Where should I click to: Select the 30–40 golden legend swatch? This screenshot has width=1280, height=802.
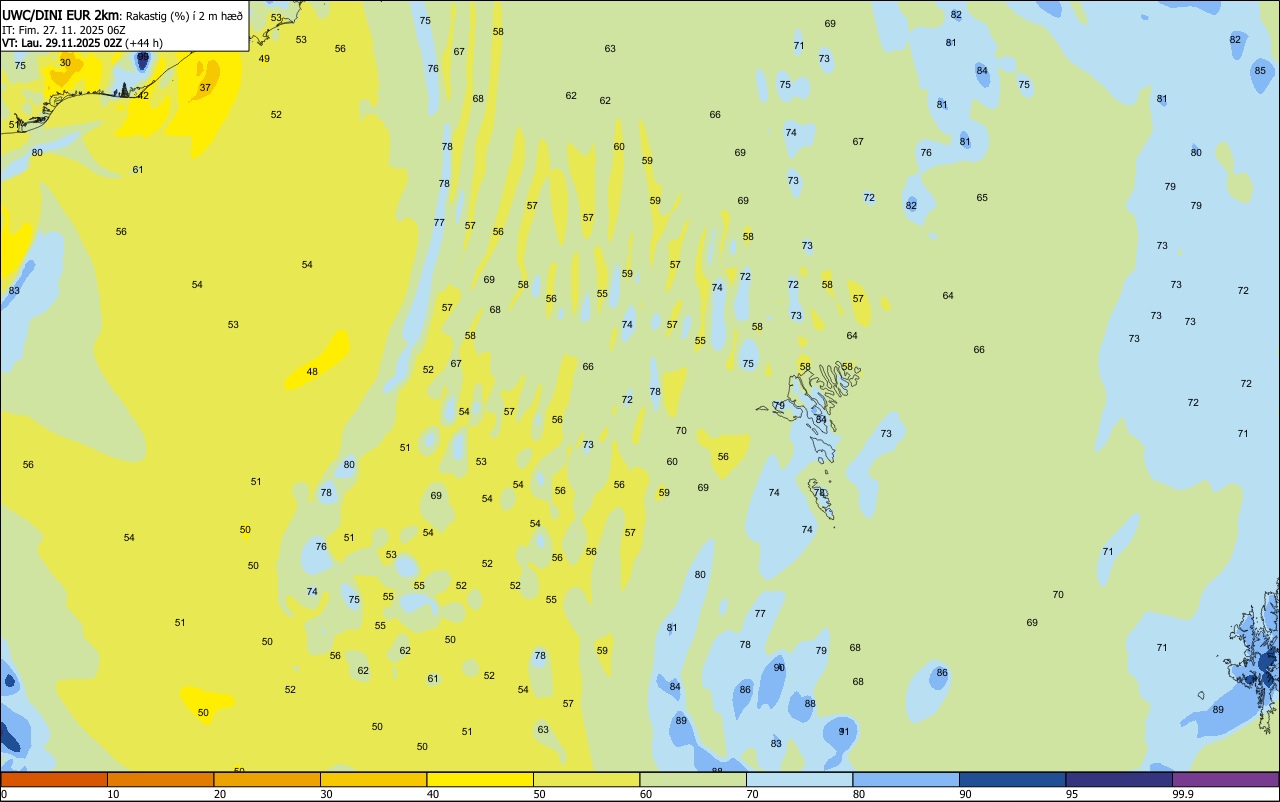[373, 779]
